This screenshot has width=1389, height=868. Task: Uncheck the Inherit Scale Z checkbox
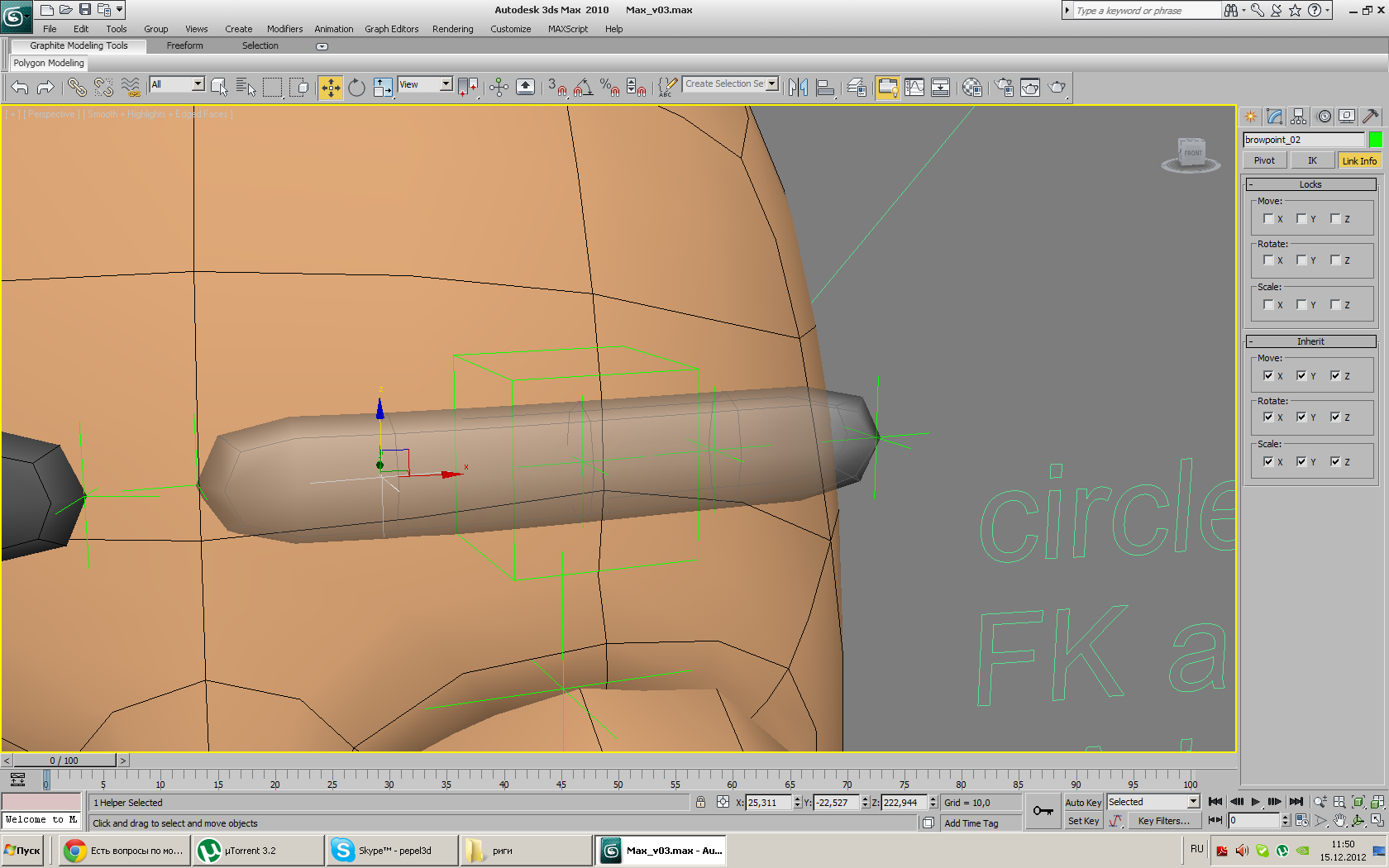point(1335,462)
